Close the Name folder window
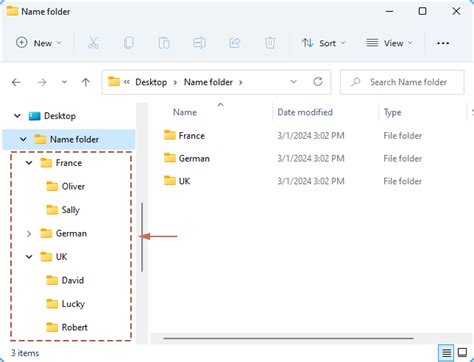The width and height of the screenshot is (474, 362). click(456, 11)
